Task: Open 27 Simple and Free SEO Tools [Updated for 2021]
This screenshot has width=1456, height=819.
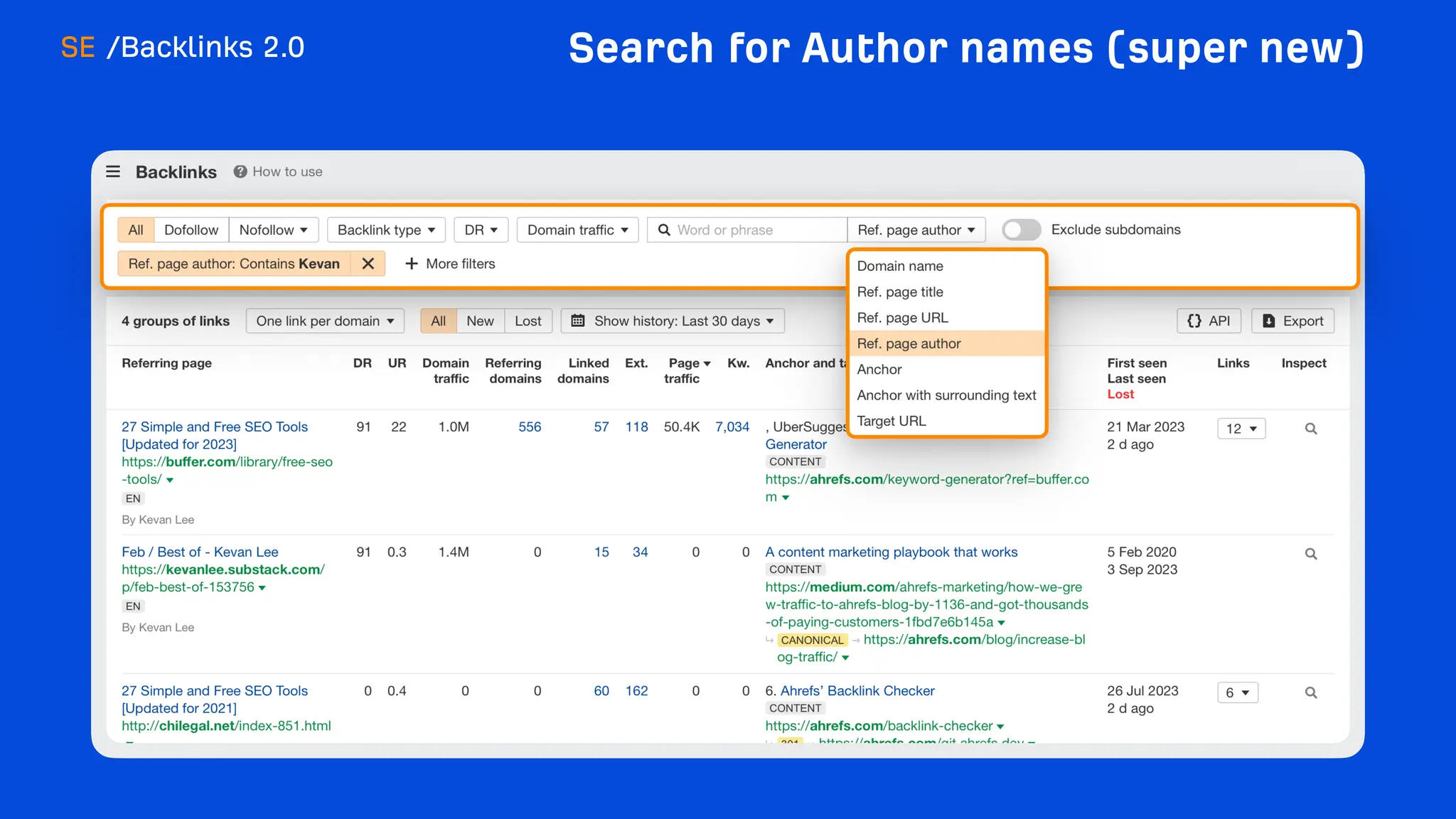Action: point(215,699)
